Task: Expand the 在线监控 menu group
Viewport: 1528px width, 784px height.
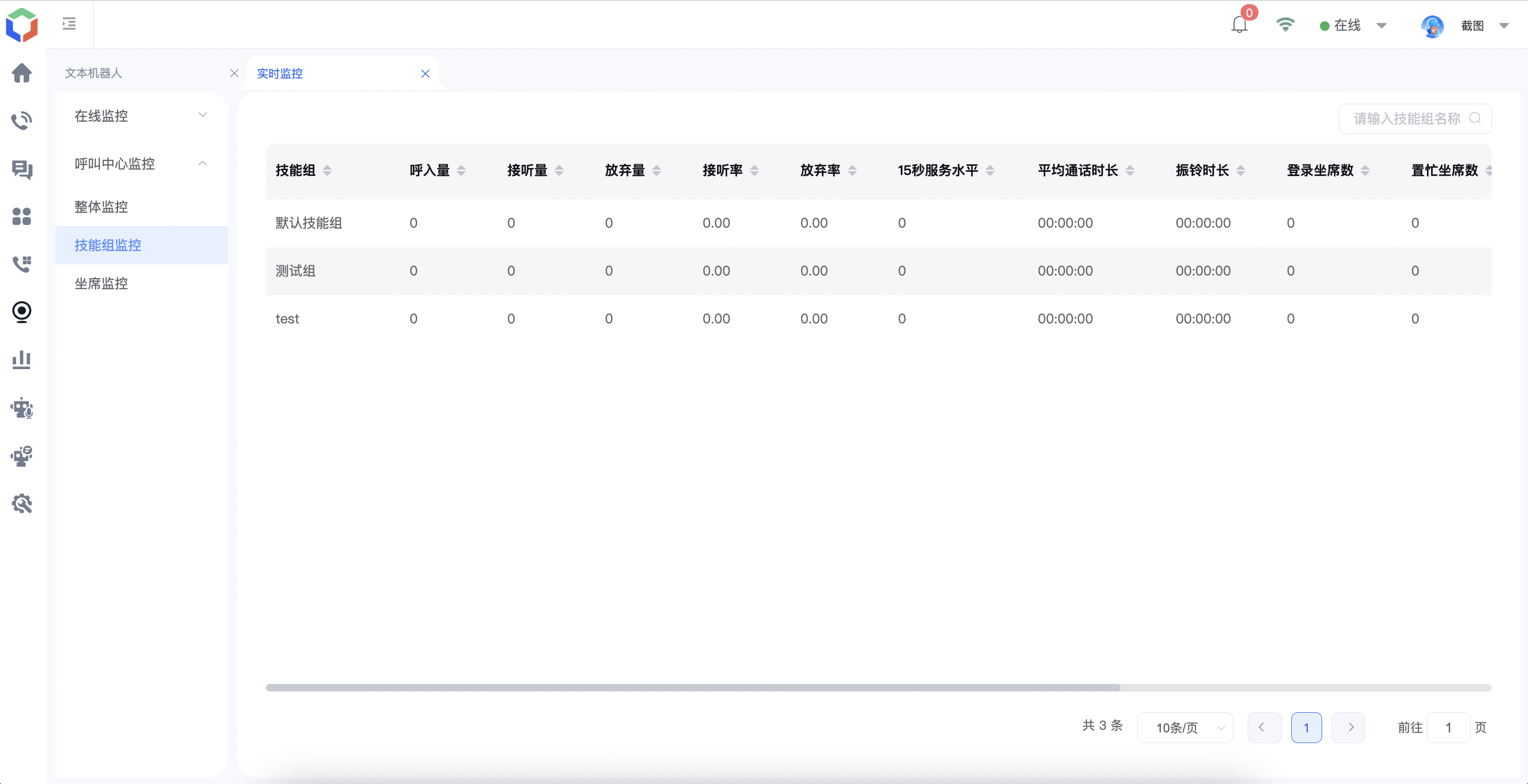Action: (141, 115)
